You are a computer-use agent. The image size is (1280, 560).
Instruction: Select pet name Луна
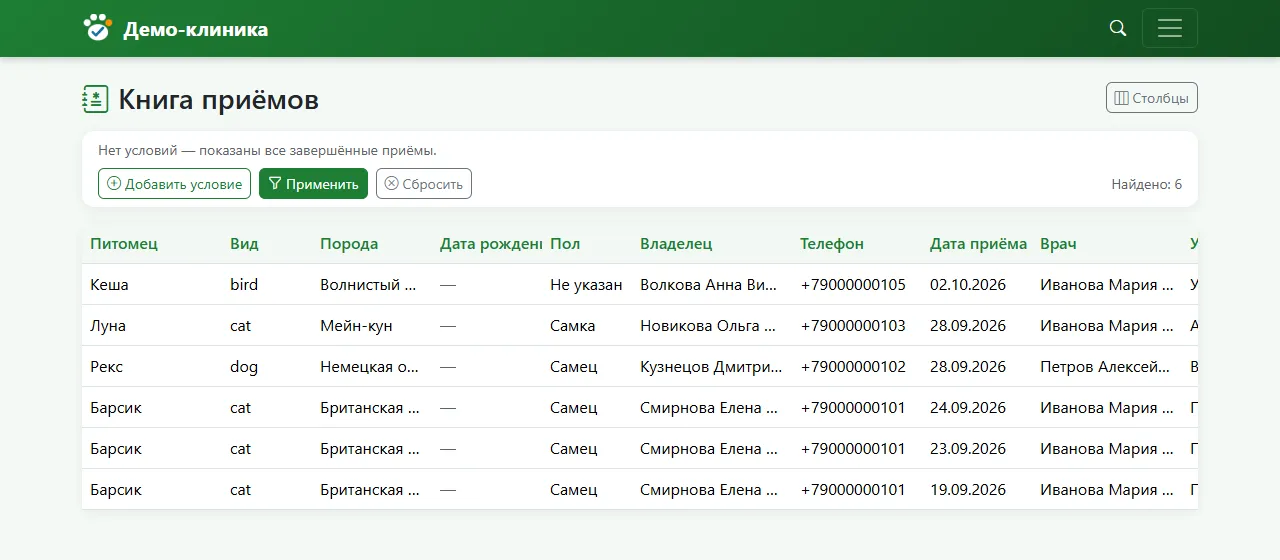(x=108, y=326)
